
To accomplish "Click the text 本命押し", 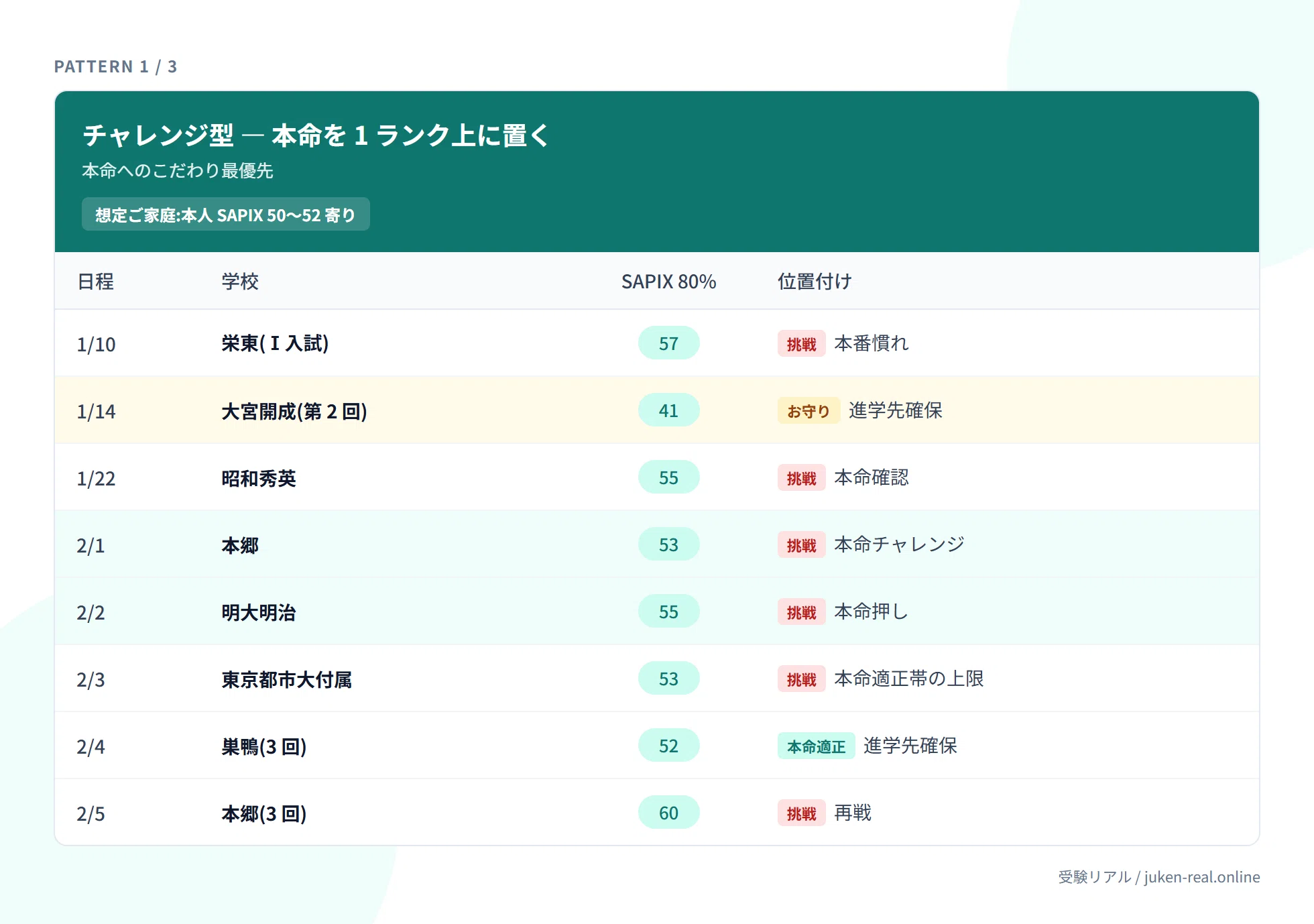I will [871, 612].
